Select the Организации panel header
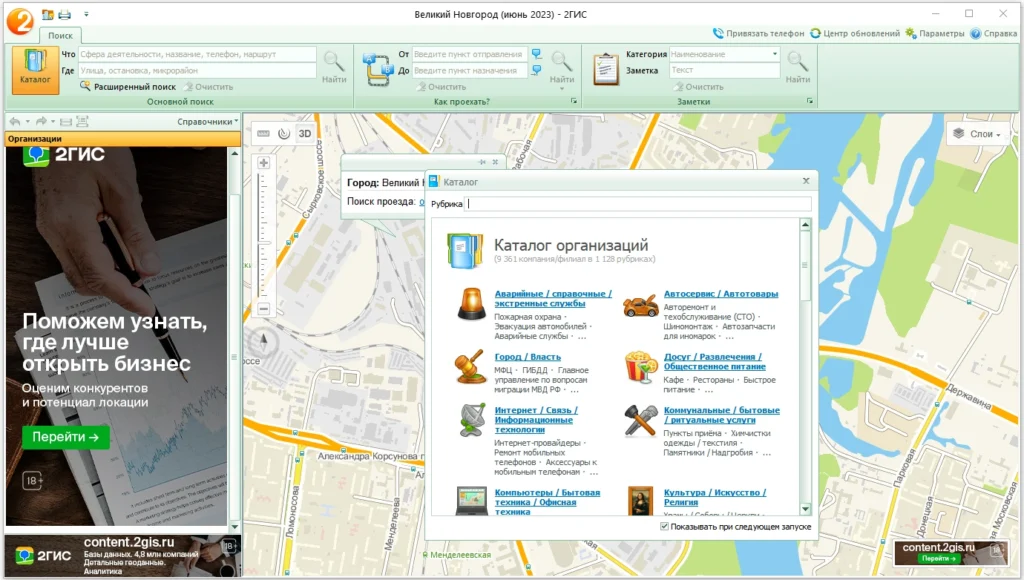Image resolution: width=1024 pixels, height=580 pixels. click(x=123, y=138)
